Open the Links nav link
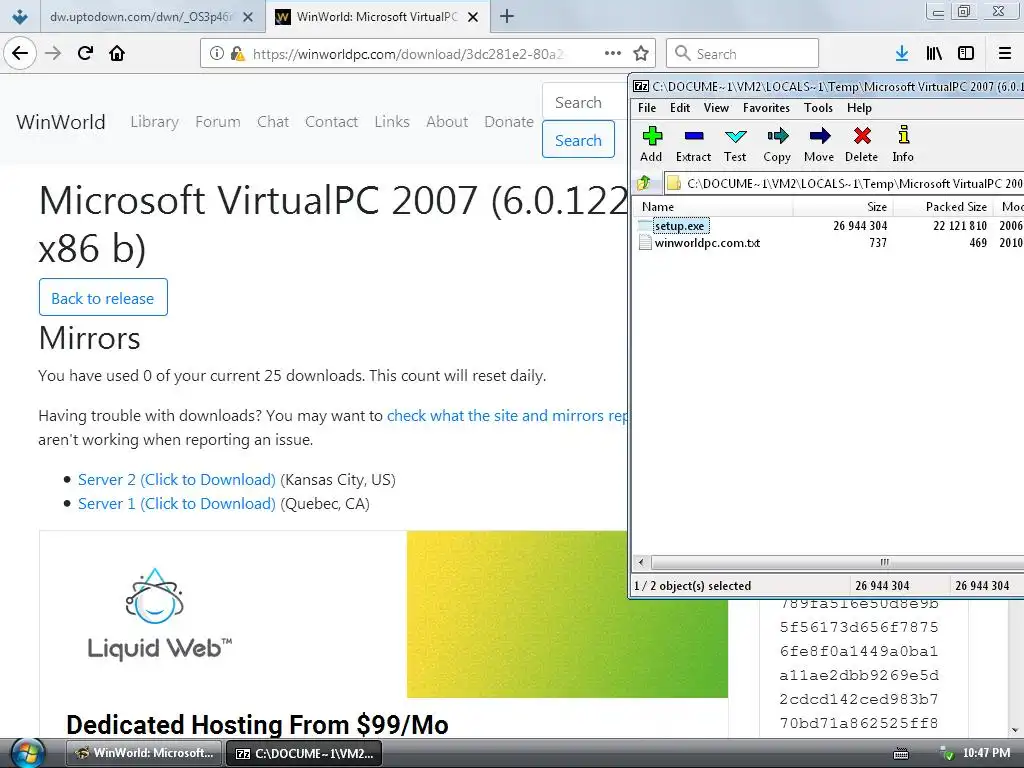1024x768 pixels. [x=392, y=121]
